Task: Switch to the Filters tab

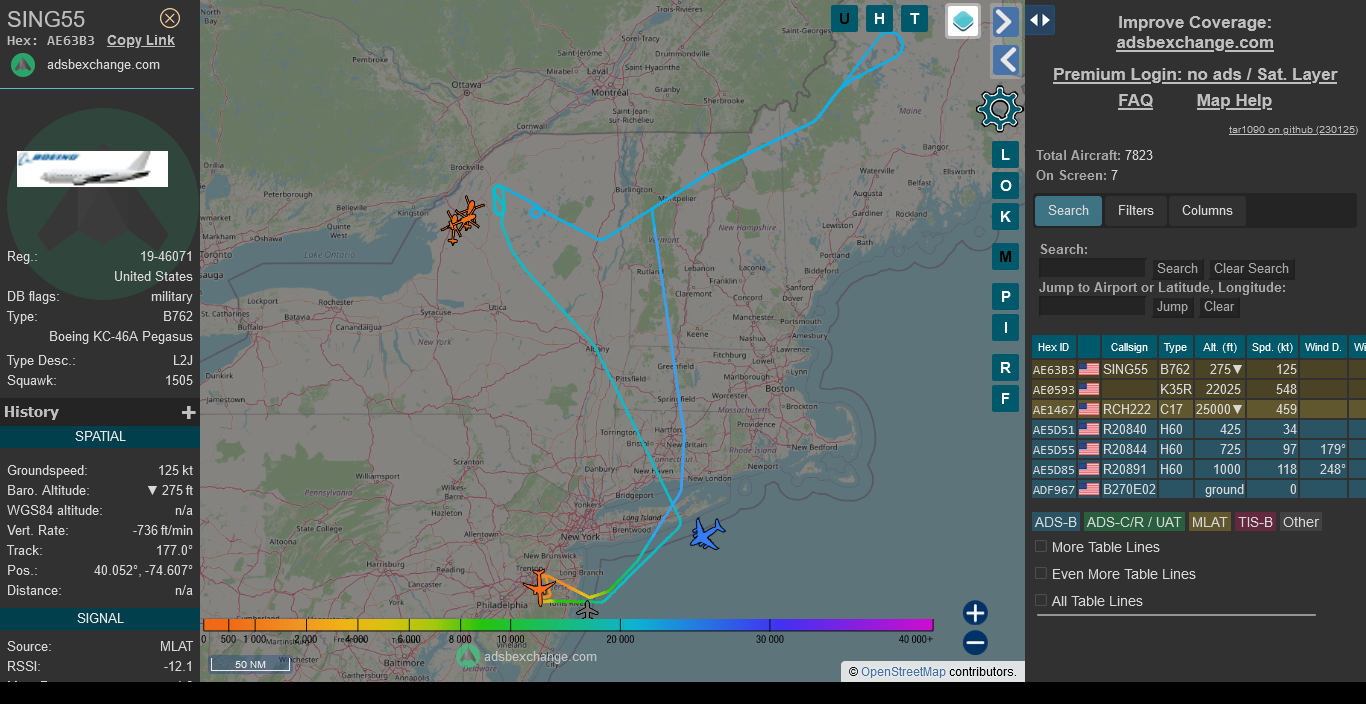Action: (1136, 211)
